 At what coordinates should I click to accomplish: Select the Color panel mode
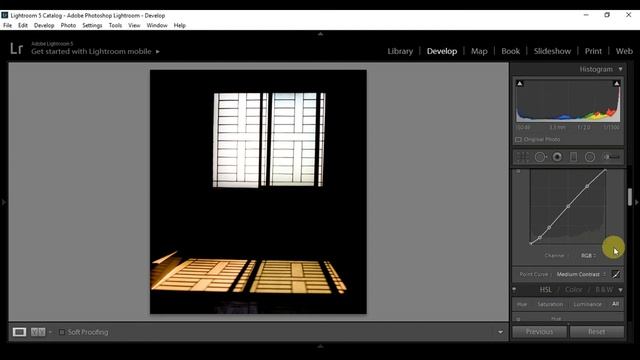tap(573, 290)
